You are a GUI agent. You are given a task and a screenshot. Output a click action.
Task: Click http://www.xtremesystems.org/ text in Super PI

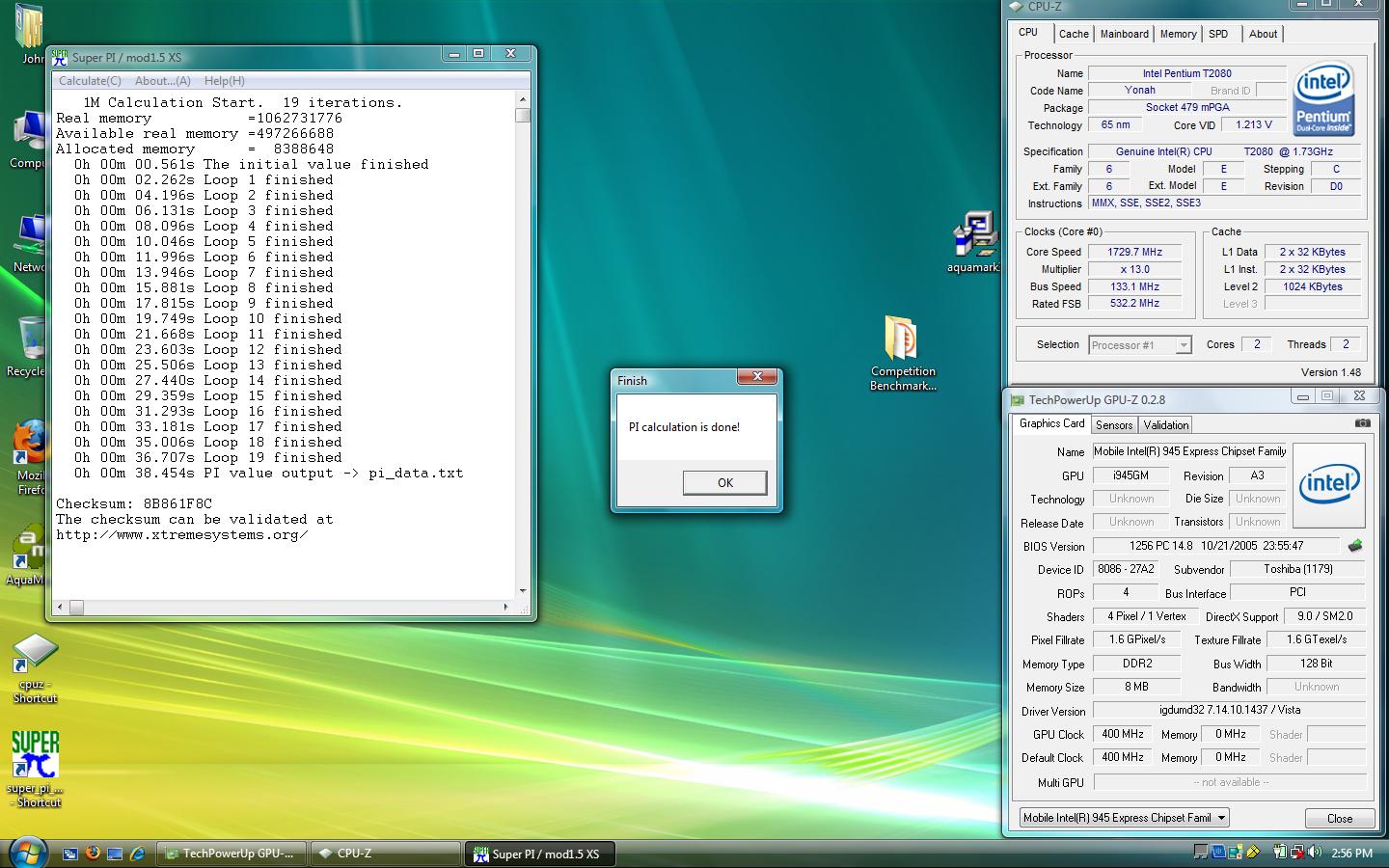[x=182, y=534]
